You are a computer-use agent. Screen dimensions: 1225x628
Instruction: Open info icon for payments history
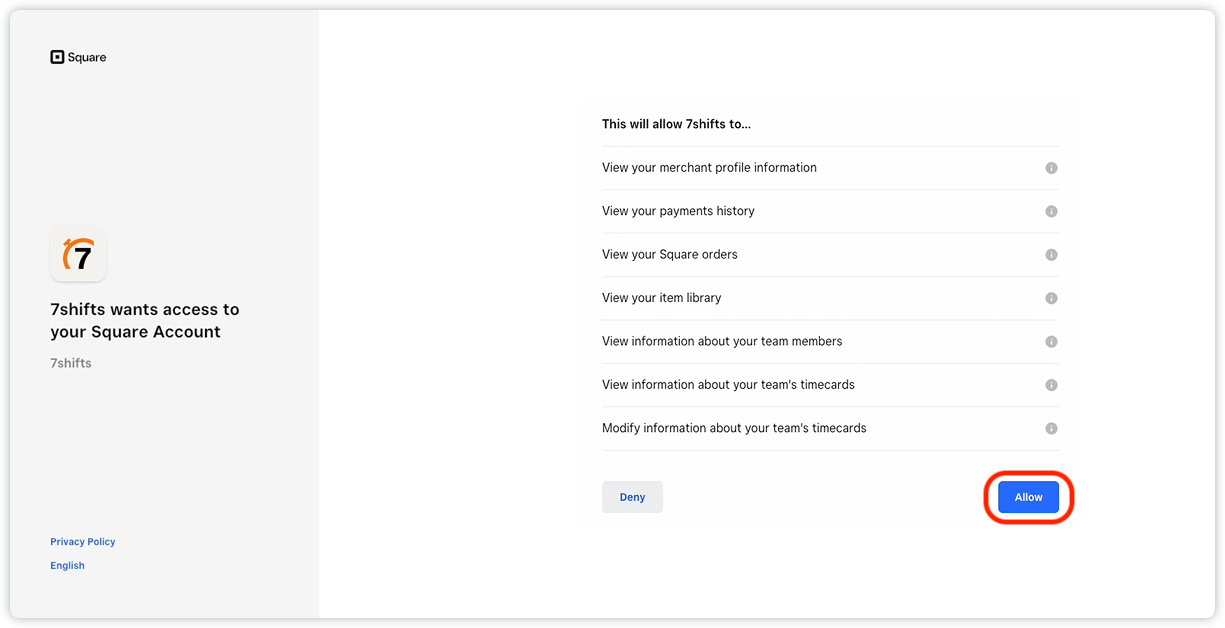[1051, 211]
